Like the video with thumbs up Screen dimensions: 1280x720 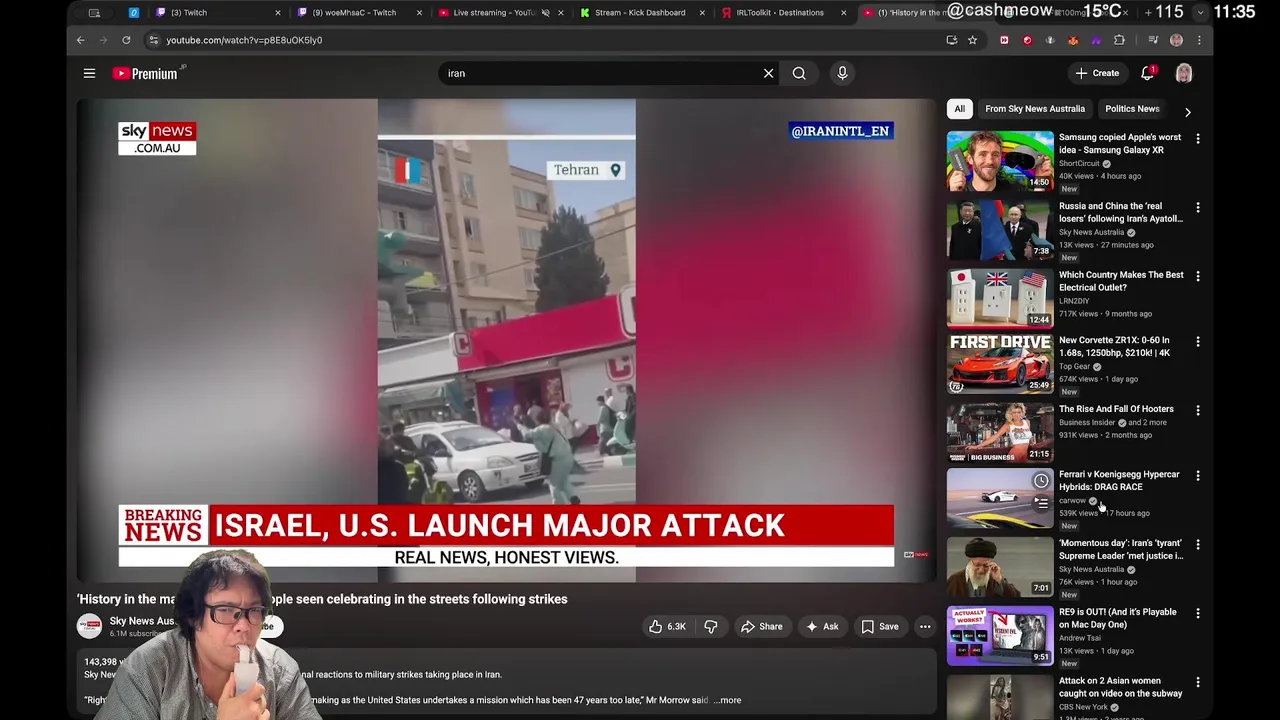point(667,627)
